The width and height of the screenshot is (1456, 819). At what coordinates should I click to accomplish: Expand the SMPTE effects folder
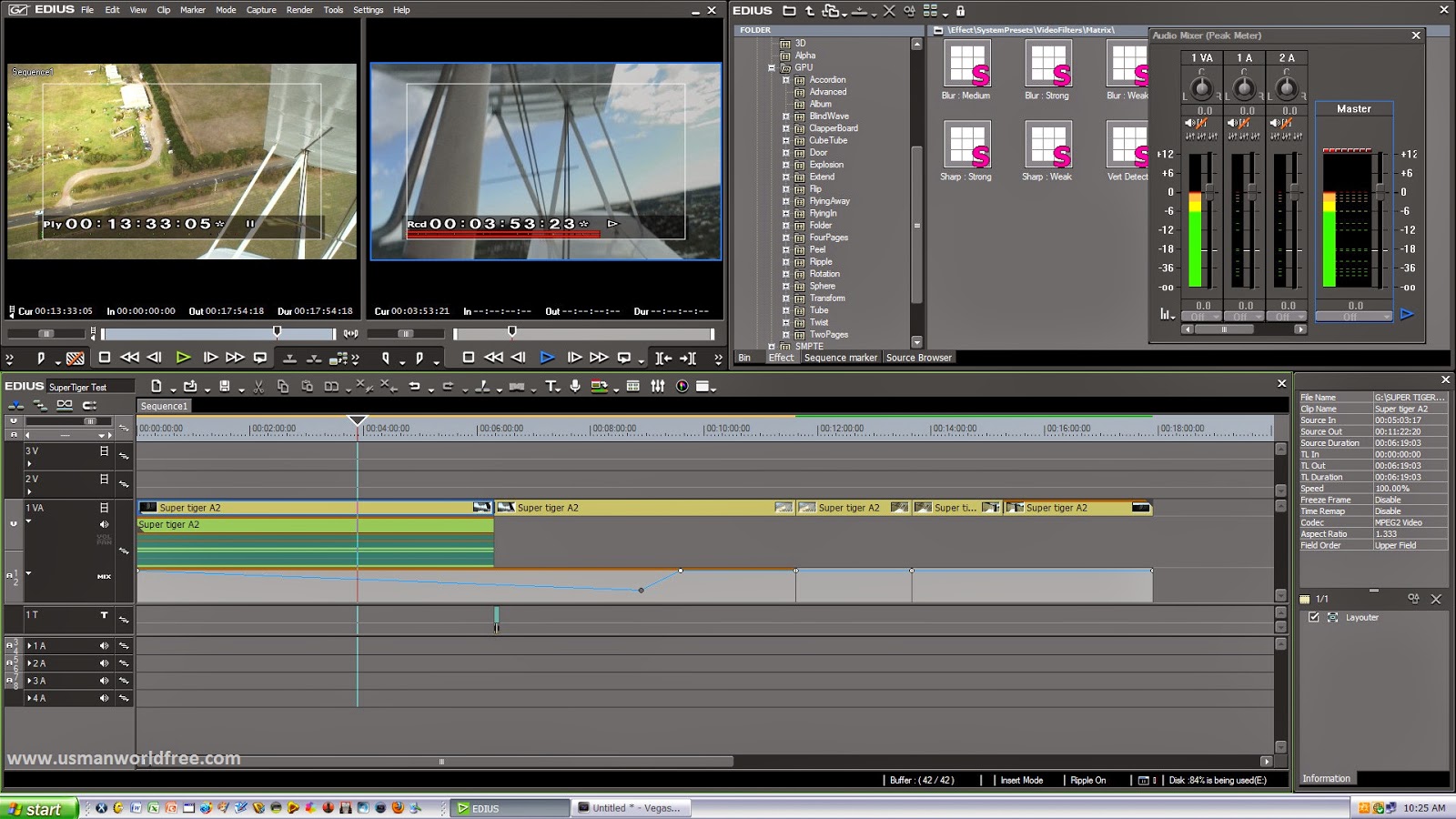click(x=772, y=347)
